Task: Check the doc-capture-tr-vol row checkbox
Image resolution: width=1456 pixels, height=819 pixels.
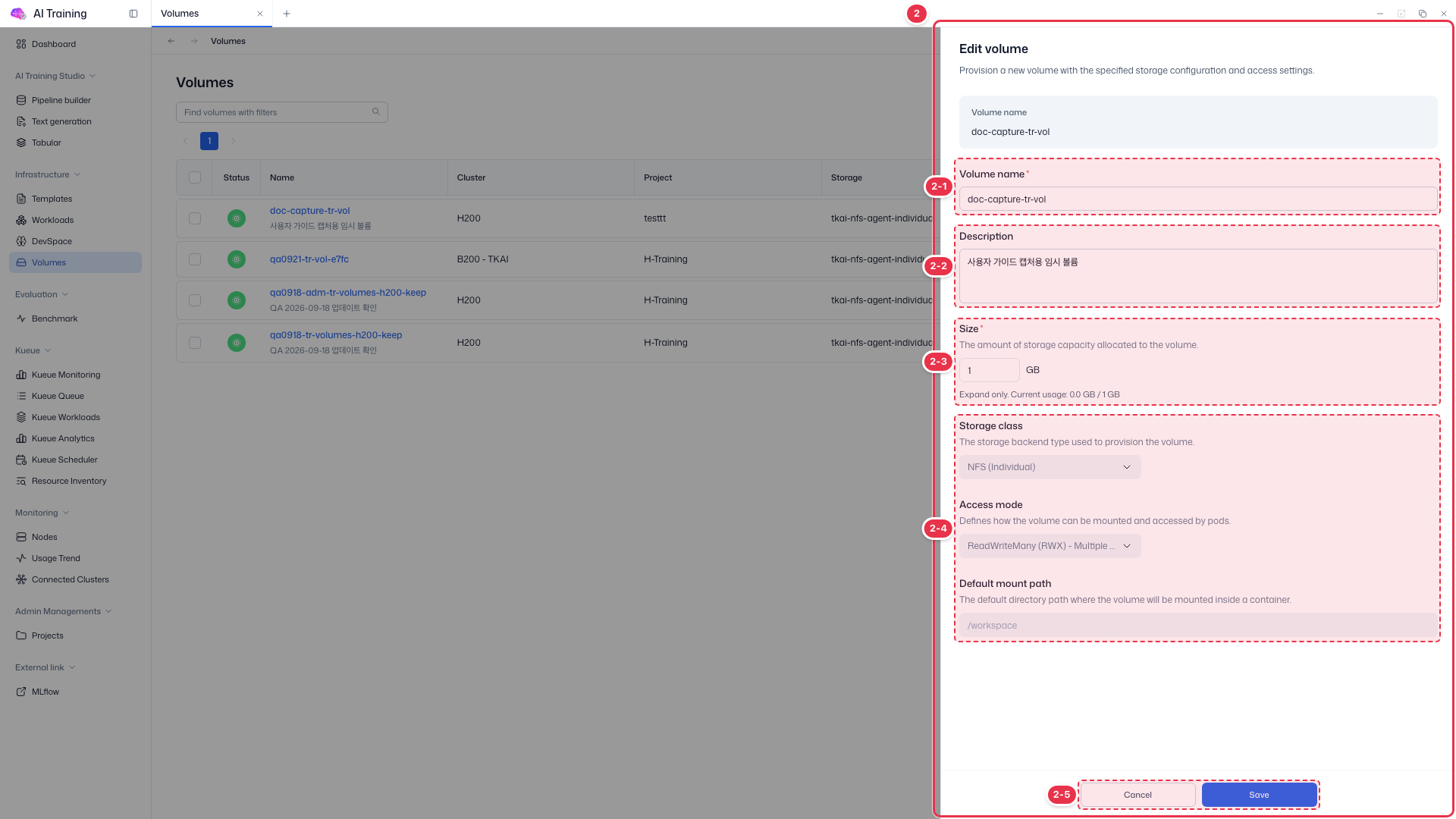Action: [195, 218]
